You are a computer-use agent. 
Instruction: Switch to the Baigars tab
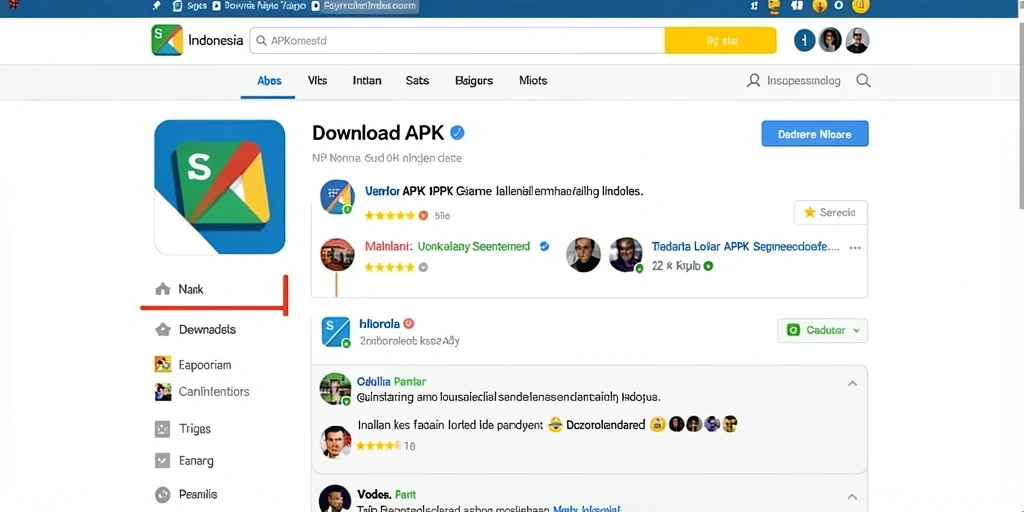pyautogui.click(x=474, y=80)
